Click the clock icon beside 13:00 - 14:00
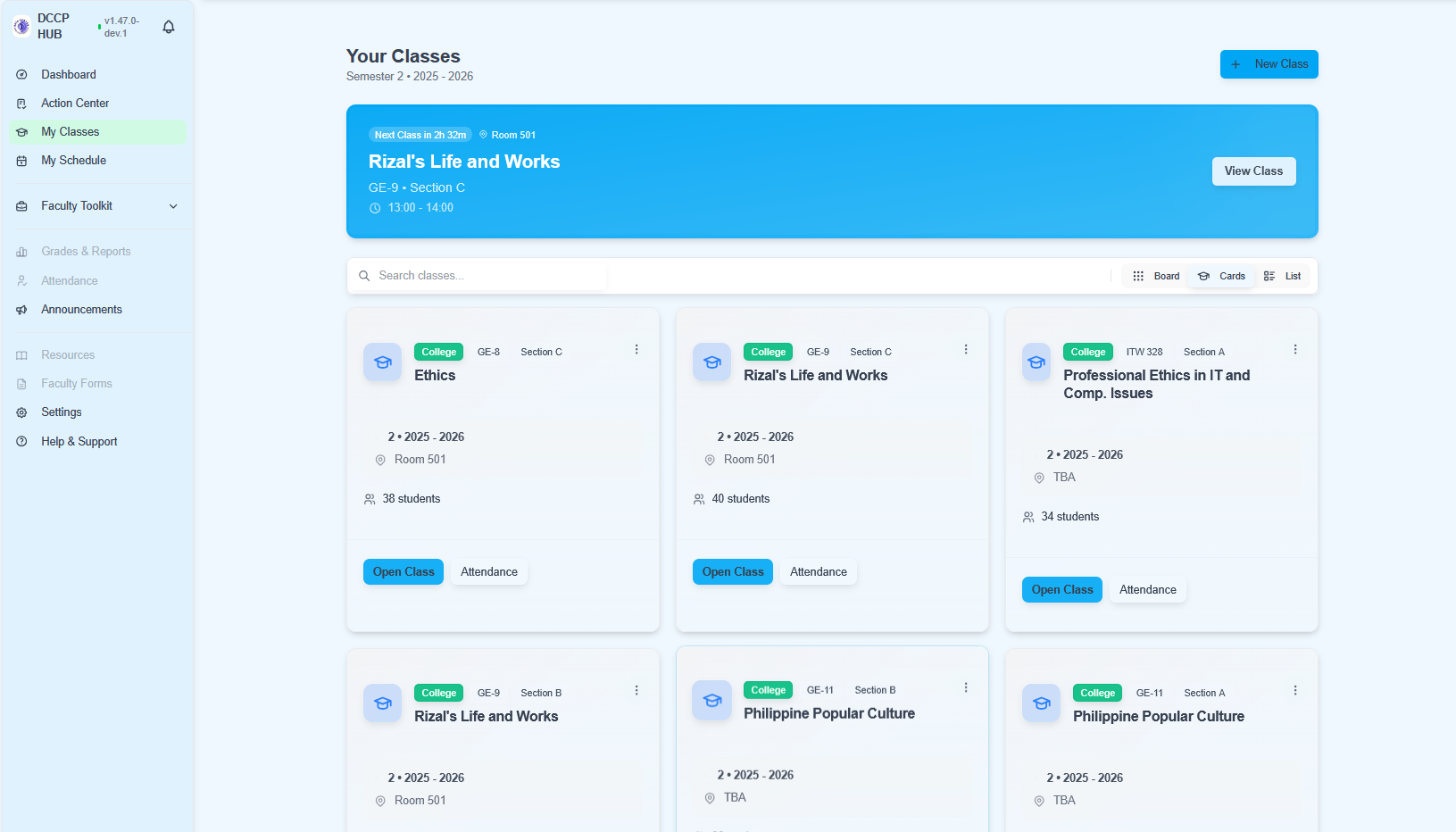Screen dimensions: 1456x832 pos(375,208)
